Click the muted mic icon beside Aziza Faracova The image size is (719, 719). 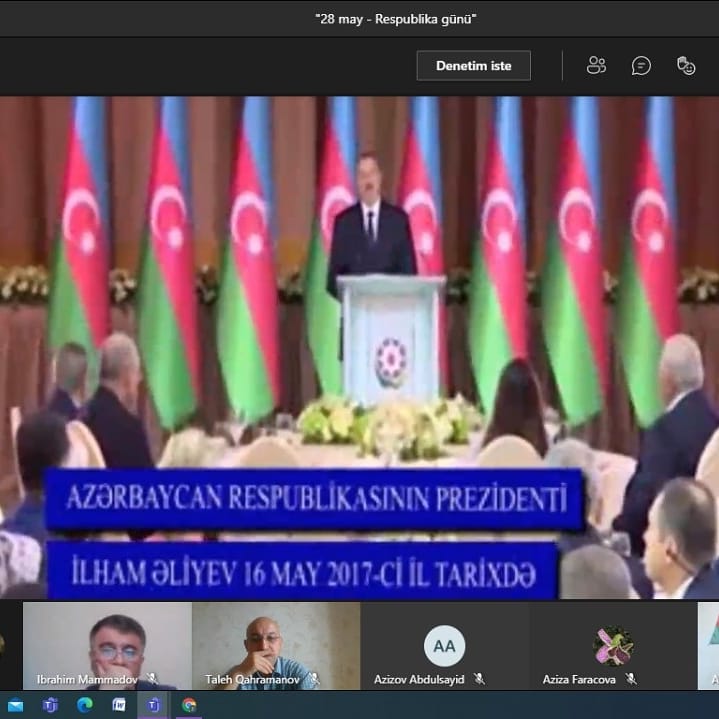[x=631, y=678]
